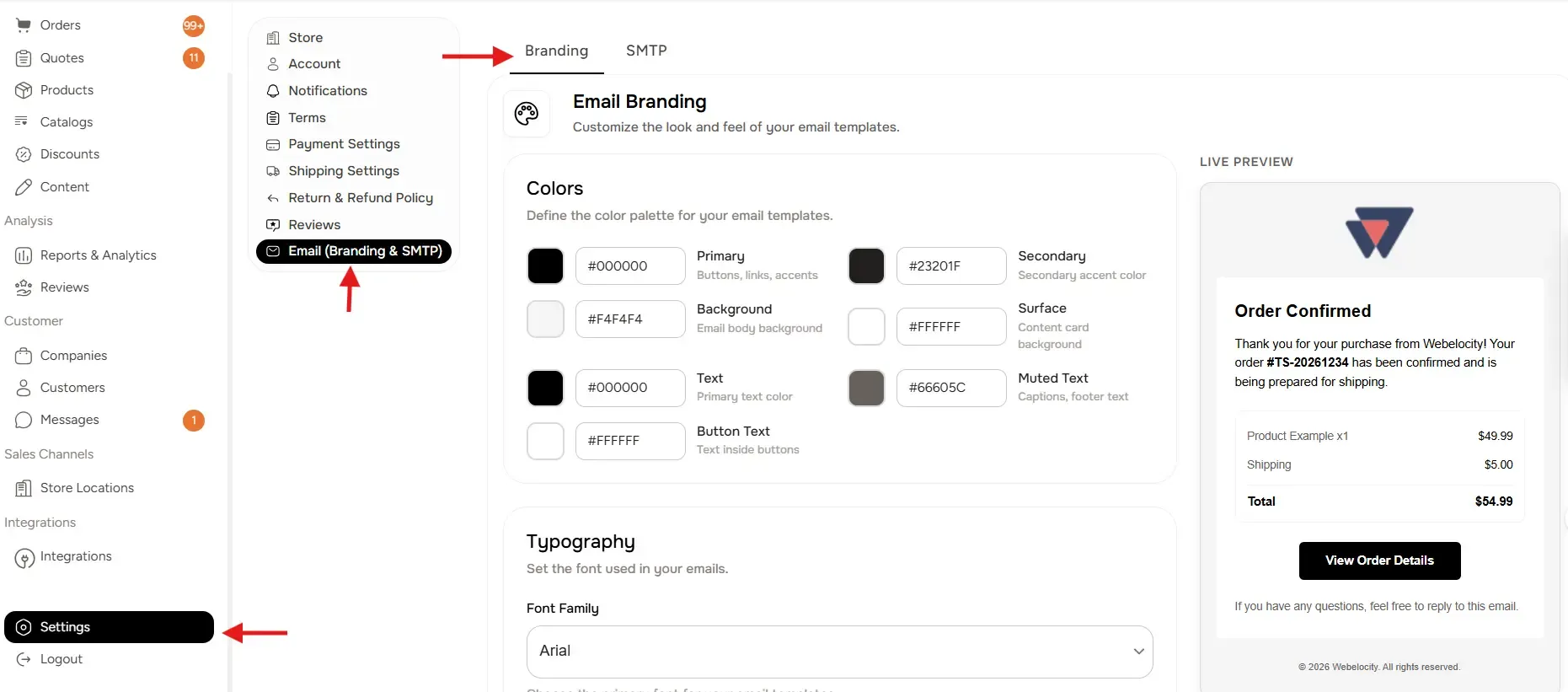
Task: Open the Messages chat icon
Action: [24, 419]
